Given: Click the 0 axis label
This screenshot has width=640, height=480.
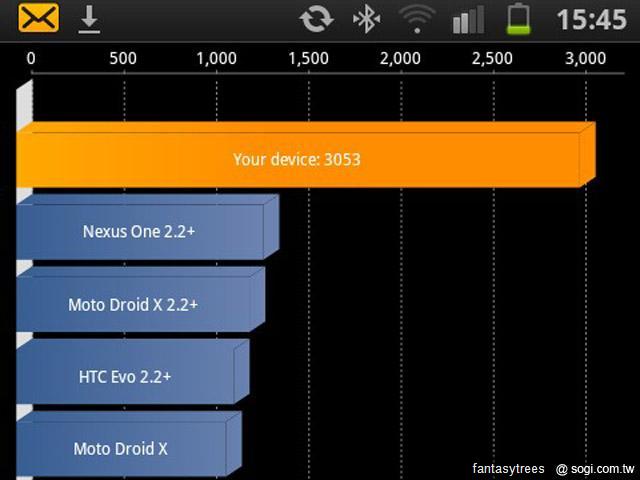Looking at the screenshot, I should coord(31,59).
